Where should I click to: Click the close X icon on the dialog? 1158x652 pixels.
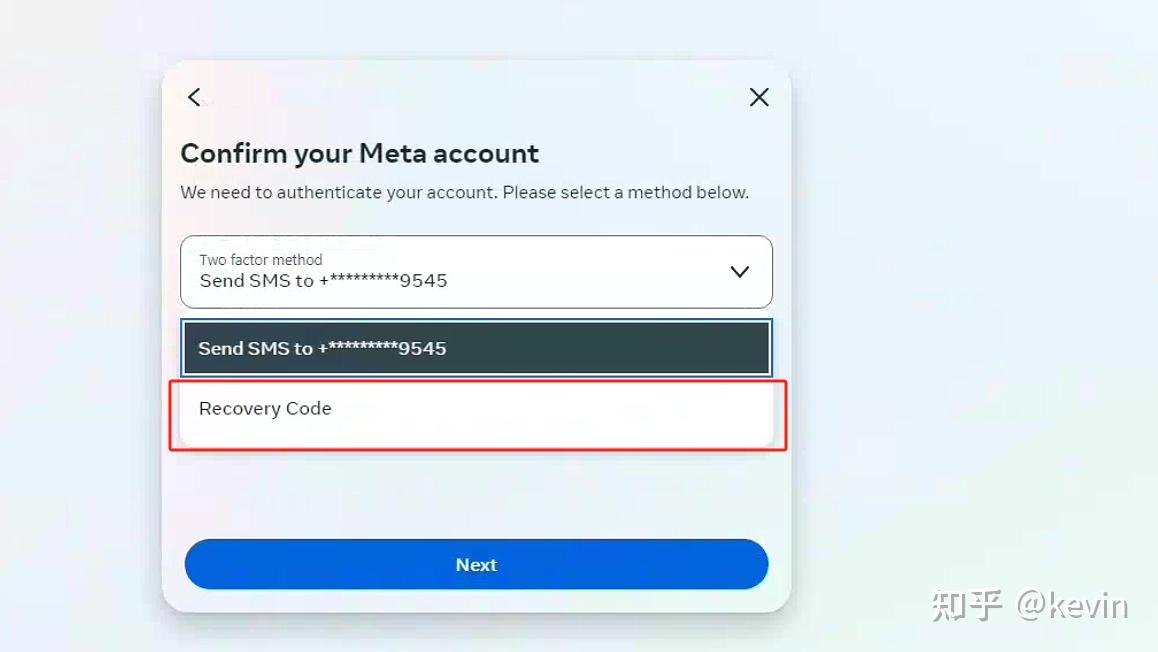pyautogui.click(x=759, y=97)
